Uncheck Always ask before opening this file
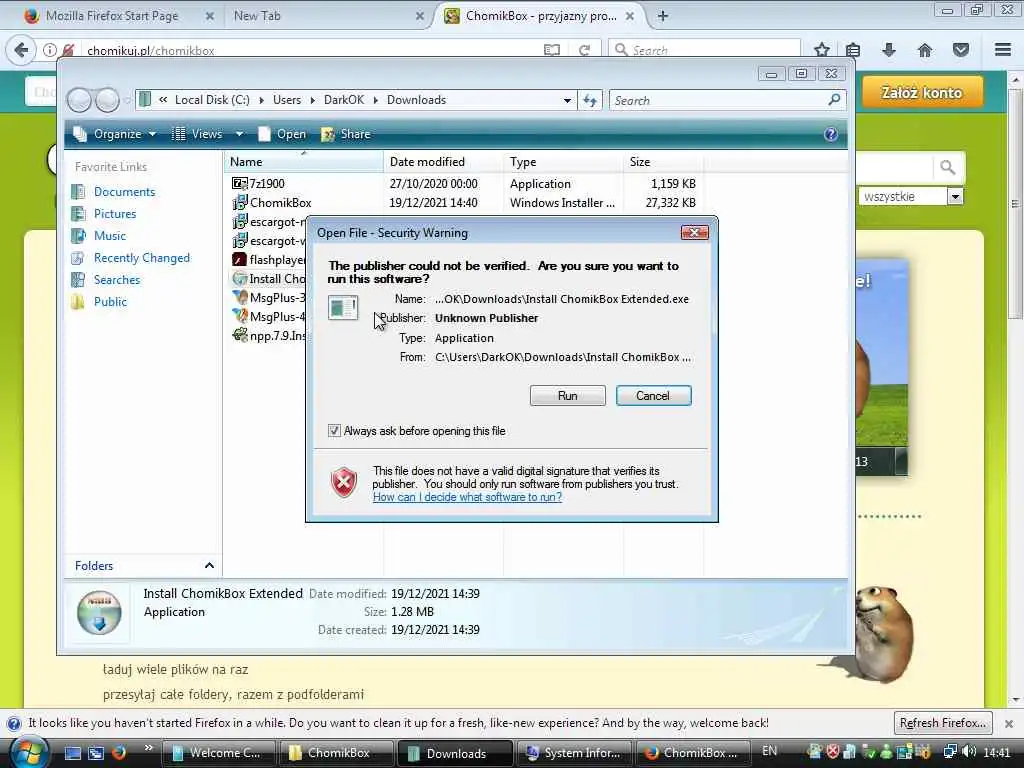 point(334,431)
